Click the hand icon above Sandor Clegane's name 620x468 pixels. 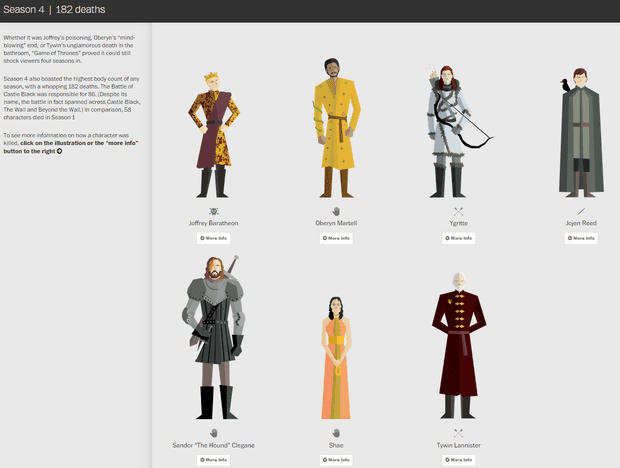tap(214, 433)
